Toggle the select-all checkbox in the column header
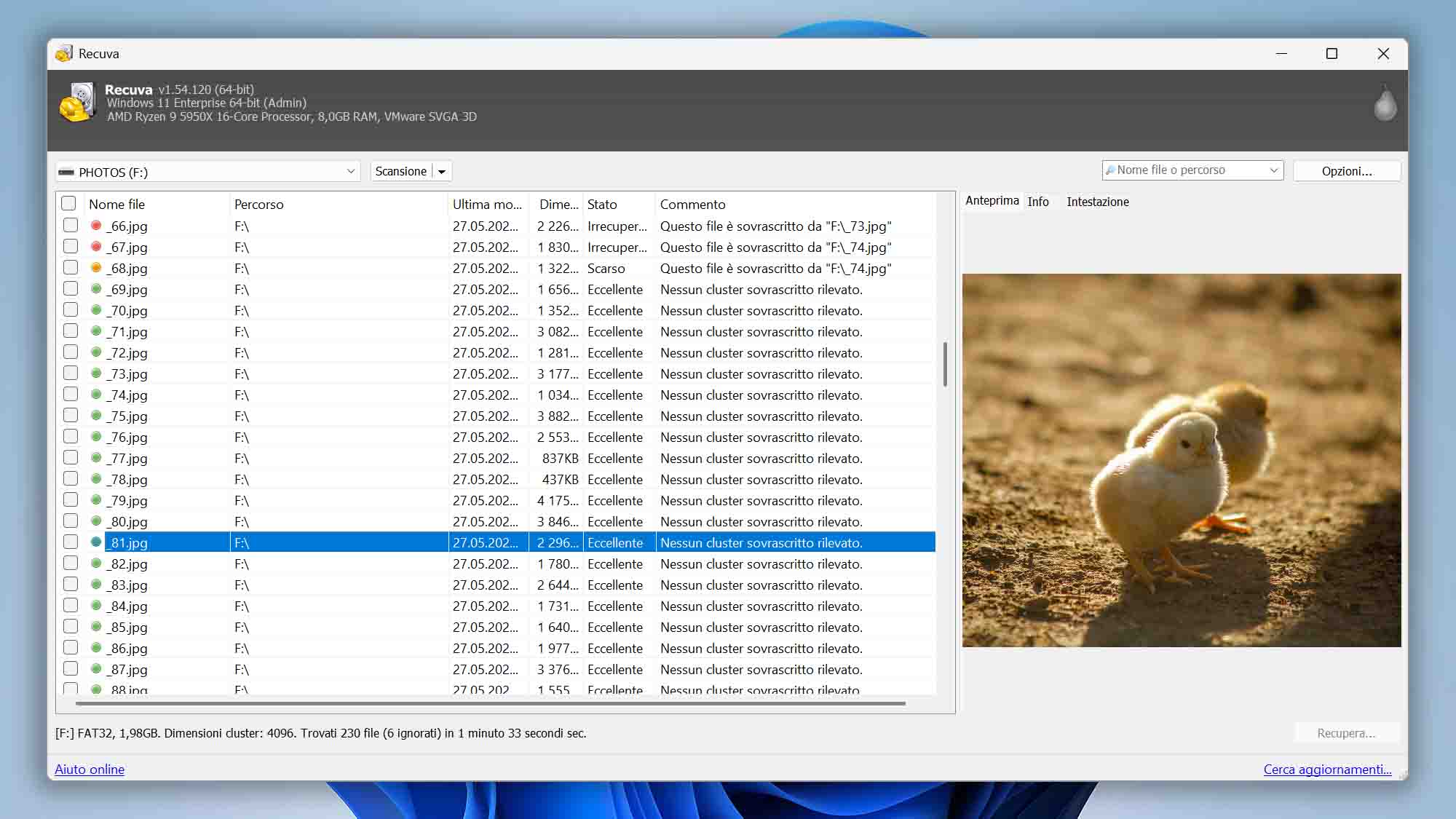1456x819 pixels. pos(68,203)
